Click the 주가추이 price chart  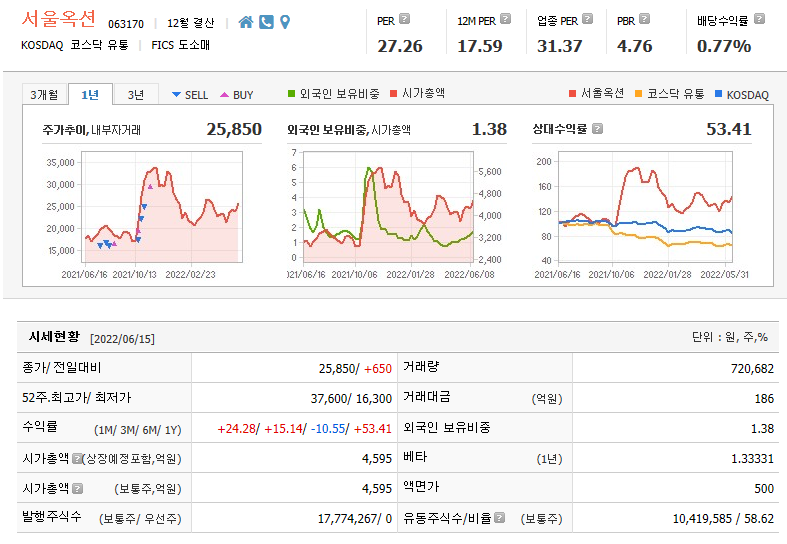162,207
